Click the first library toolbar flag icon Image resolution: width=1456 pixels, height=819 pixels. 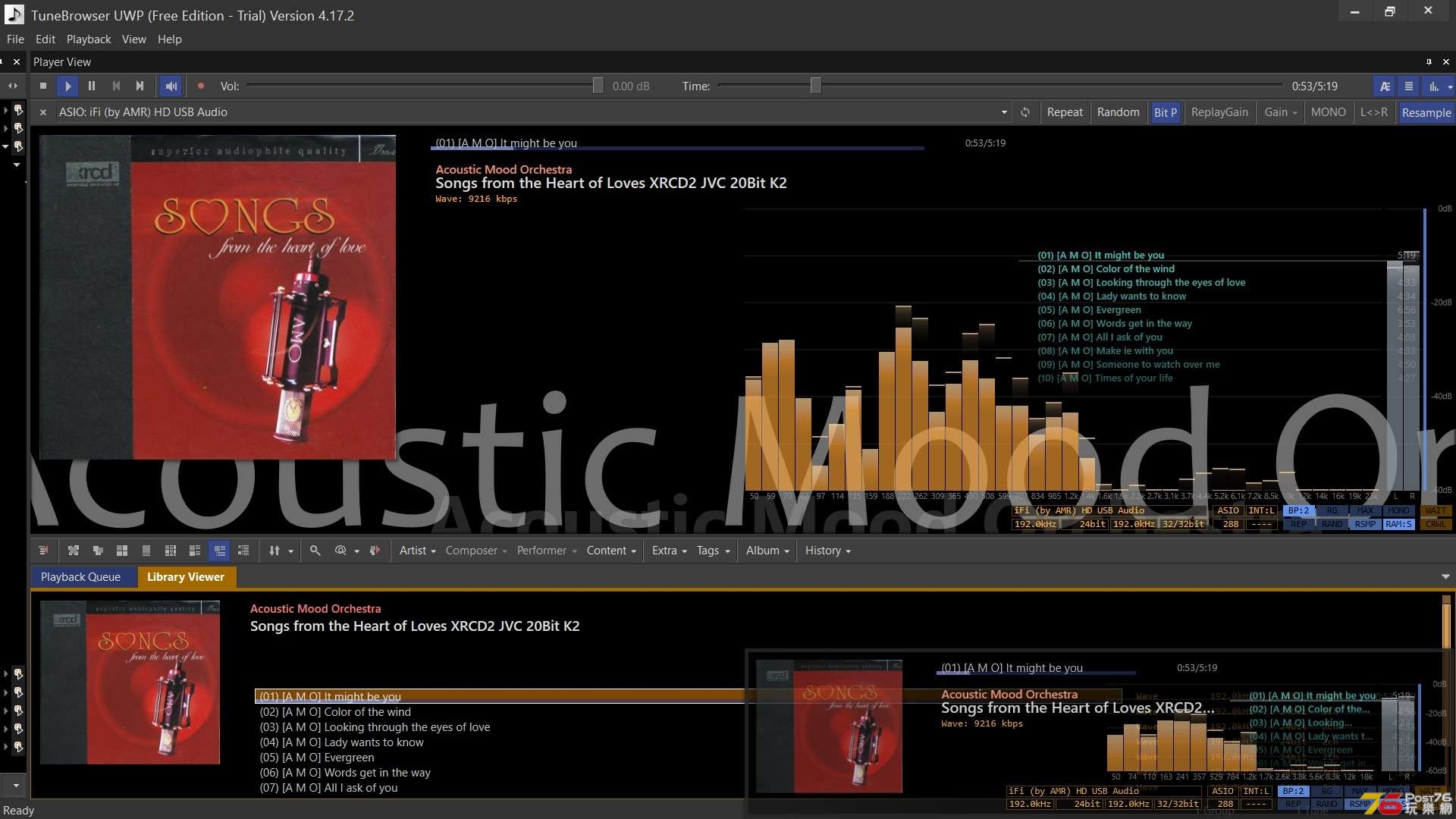coord(43,551)
